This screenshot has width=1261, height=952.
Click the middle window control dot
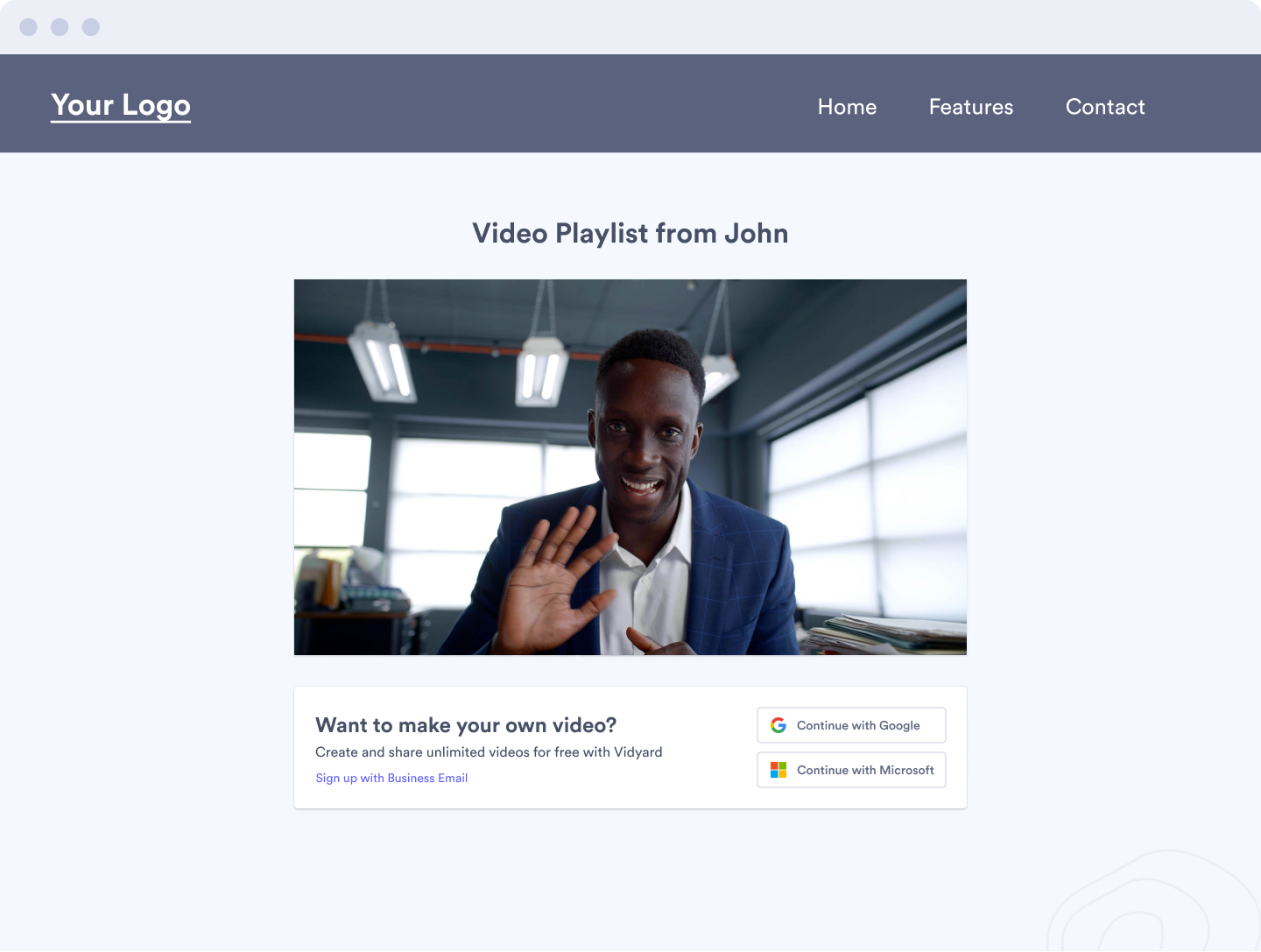[60, 27]
